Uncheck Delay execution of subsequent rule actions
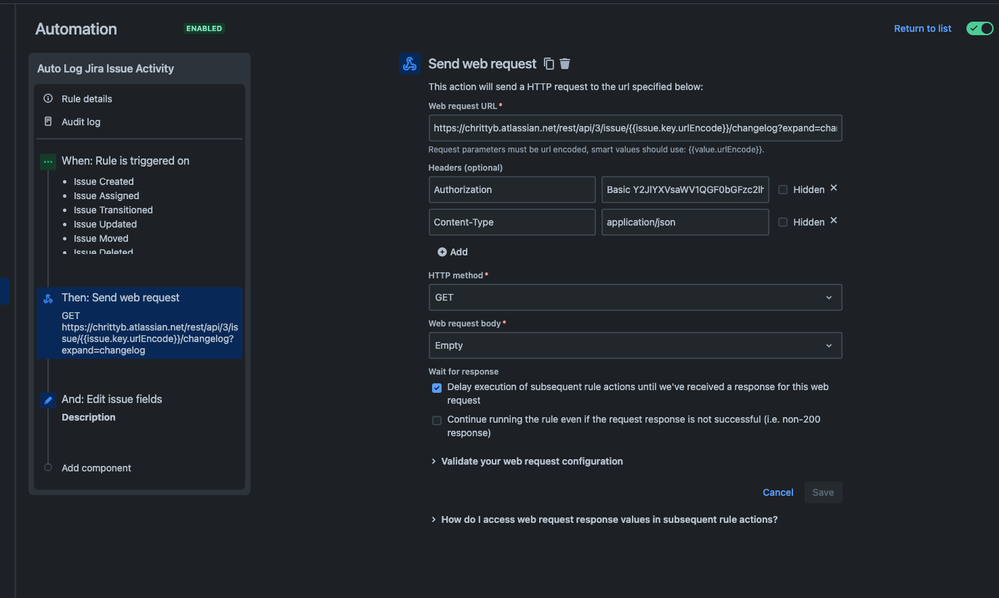 coord(436,388)
